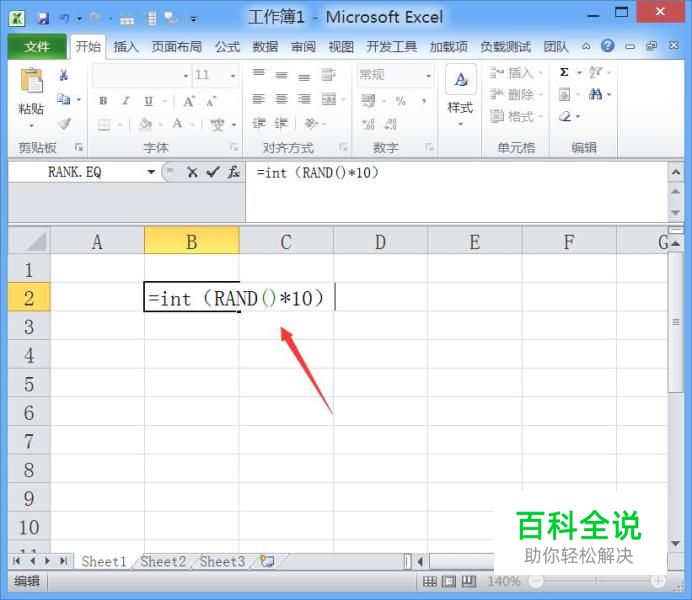Switch to the 开发工具 tab
This screenshot has height=600, width=692.
[x=391, y=47]
